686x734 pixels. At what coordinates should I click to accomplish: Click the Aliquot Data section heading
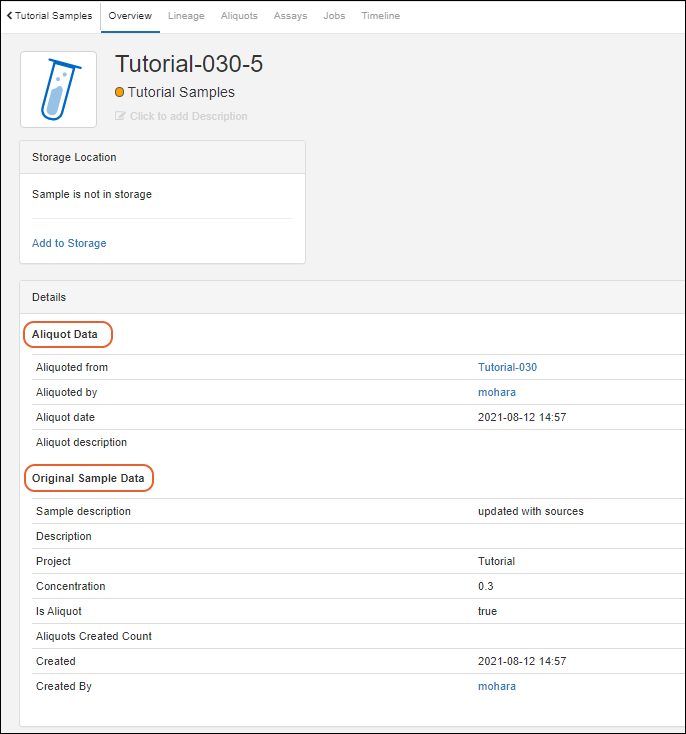click(x=65, y=334)
